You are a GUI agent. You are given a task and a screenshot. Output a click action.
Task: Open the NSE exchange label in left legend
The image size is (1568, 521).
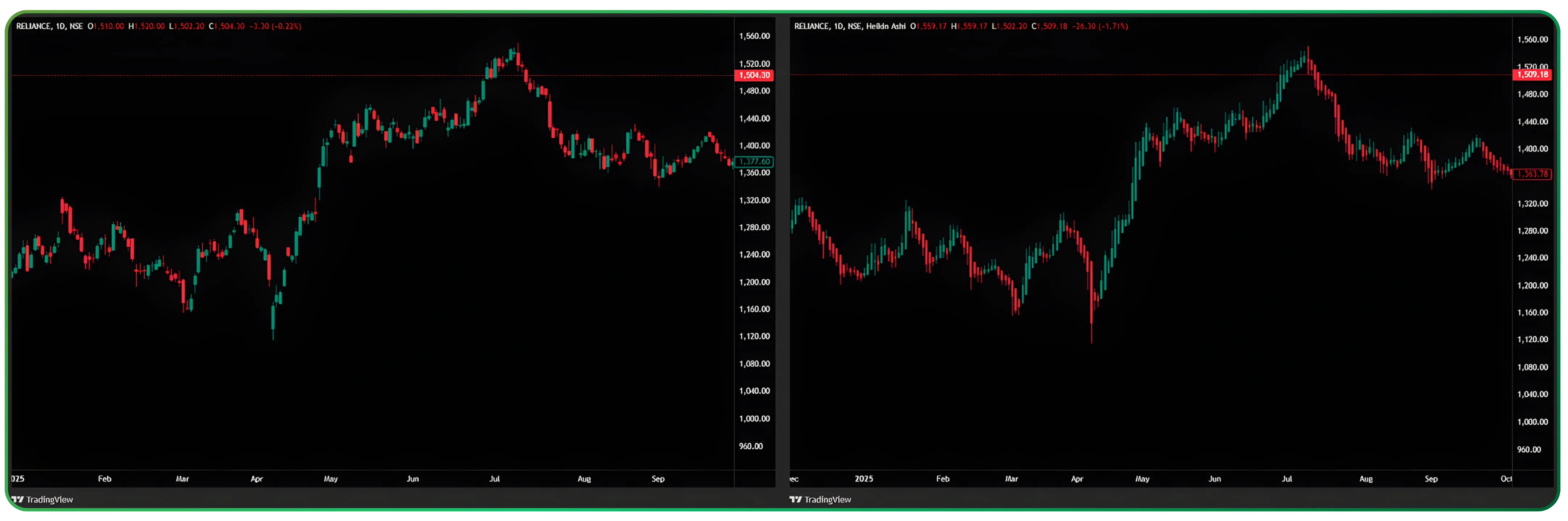pos(76,26)
